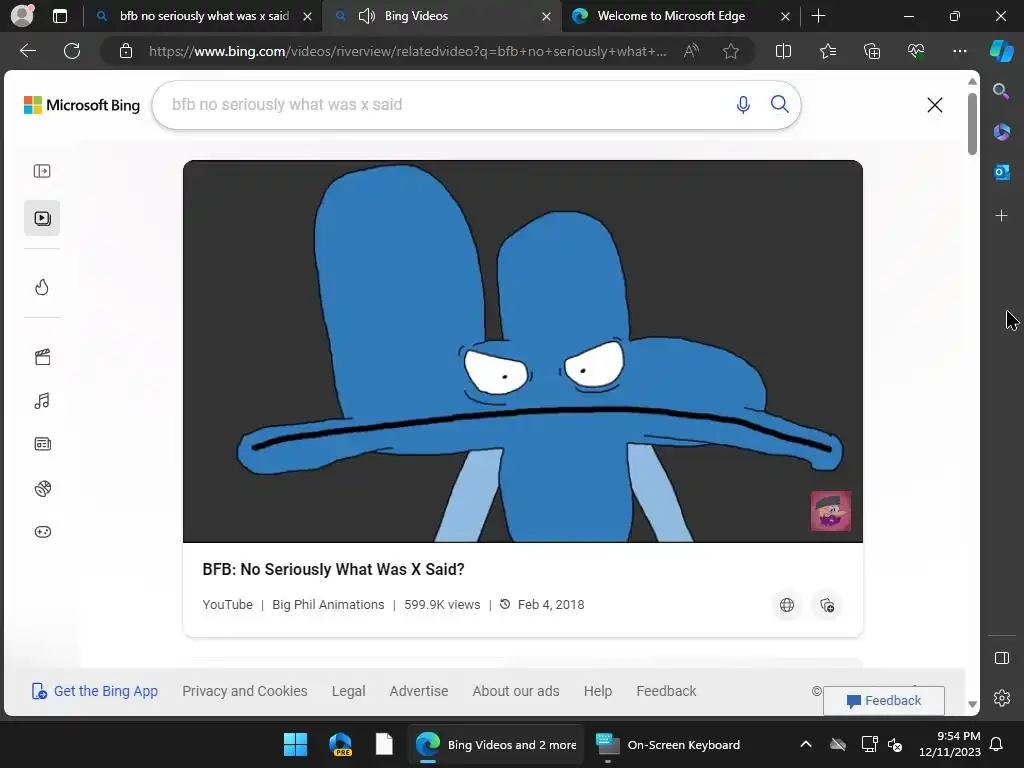Image resolution: width=1024 pixels, height=768 pixels.
Task: Close the Welcome to Microsoft Edge tab
Action: (x=785, y=17)
